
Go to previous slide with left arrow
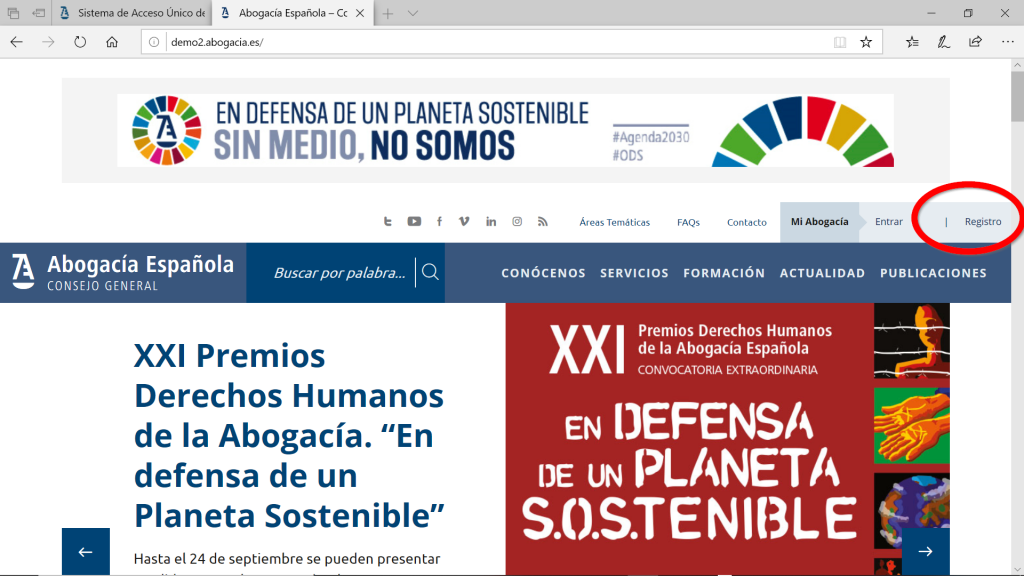86,552
